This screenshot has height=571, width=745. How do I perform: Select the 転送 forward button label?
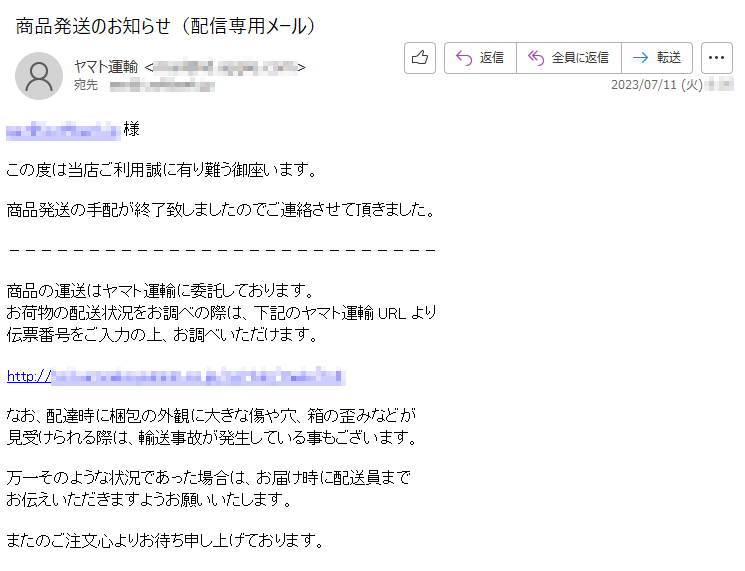point(669,58)
